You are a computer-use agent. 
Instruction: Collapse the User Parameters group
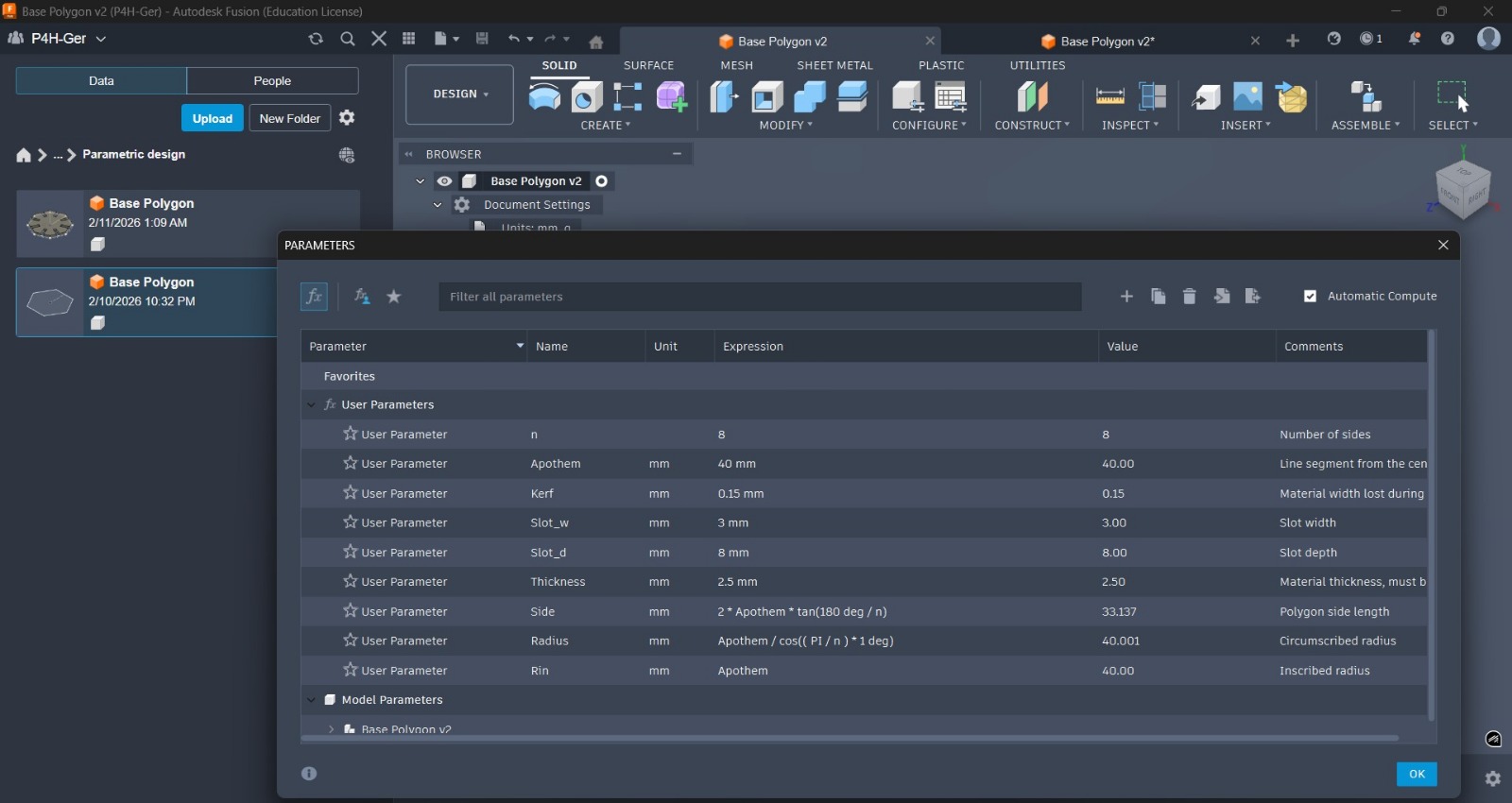311,405
